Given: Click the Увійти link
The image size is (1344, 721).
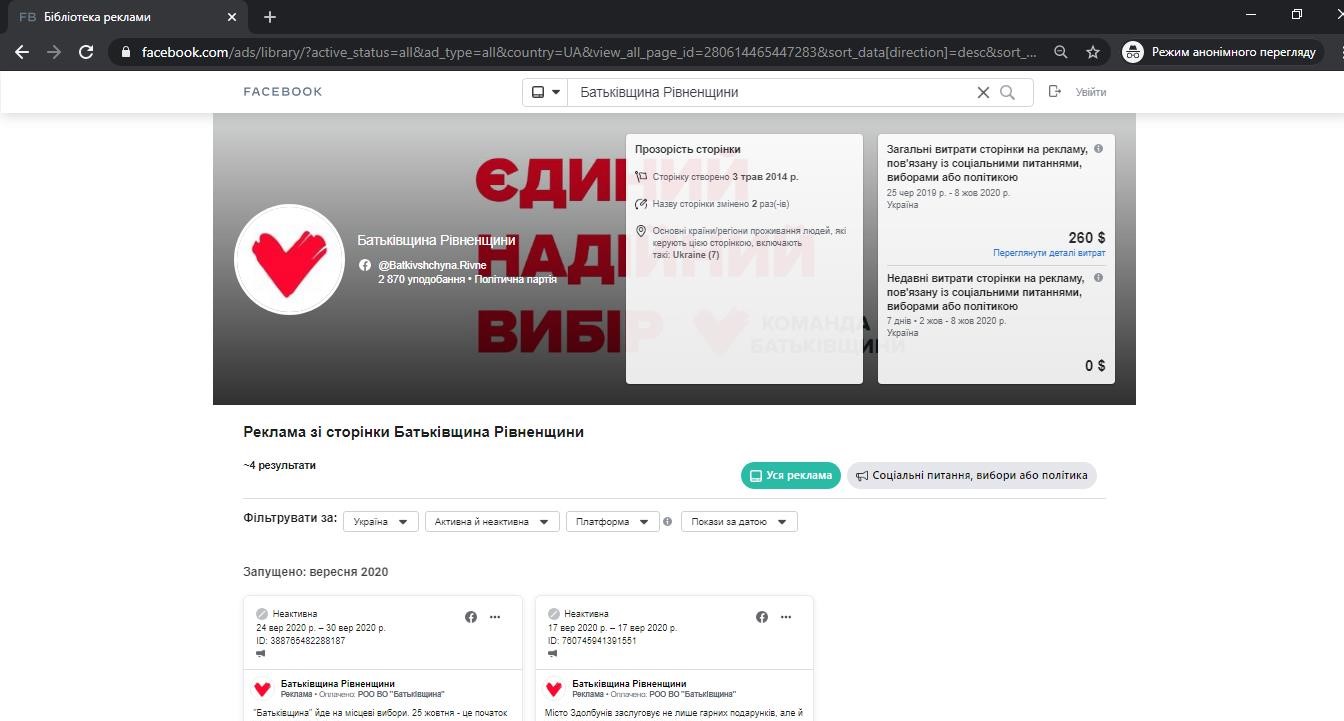Looking at the screenshot, I should (1091, 92).
